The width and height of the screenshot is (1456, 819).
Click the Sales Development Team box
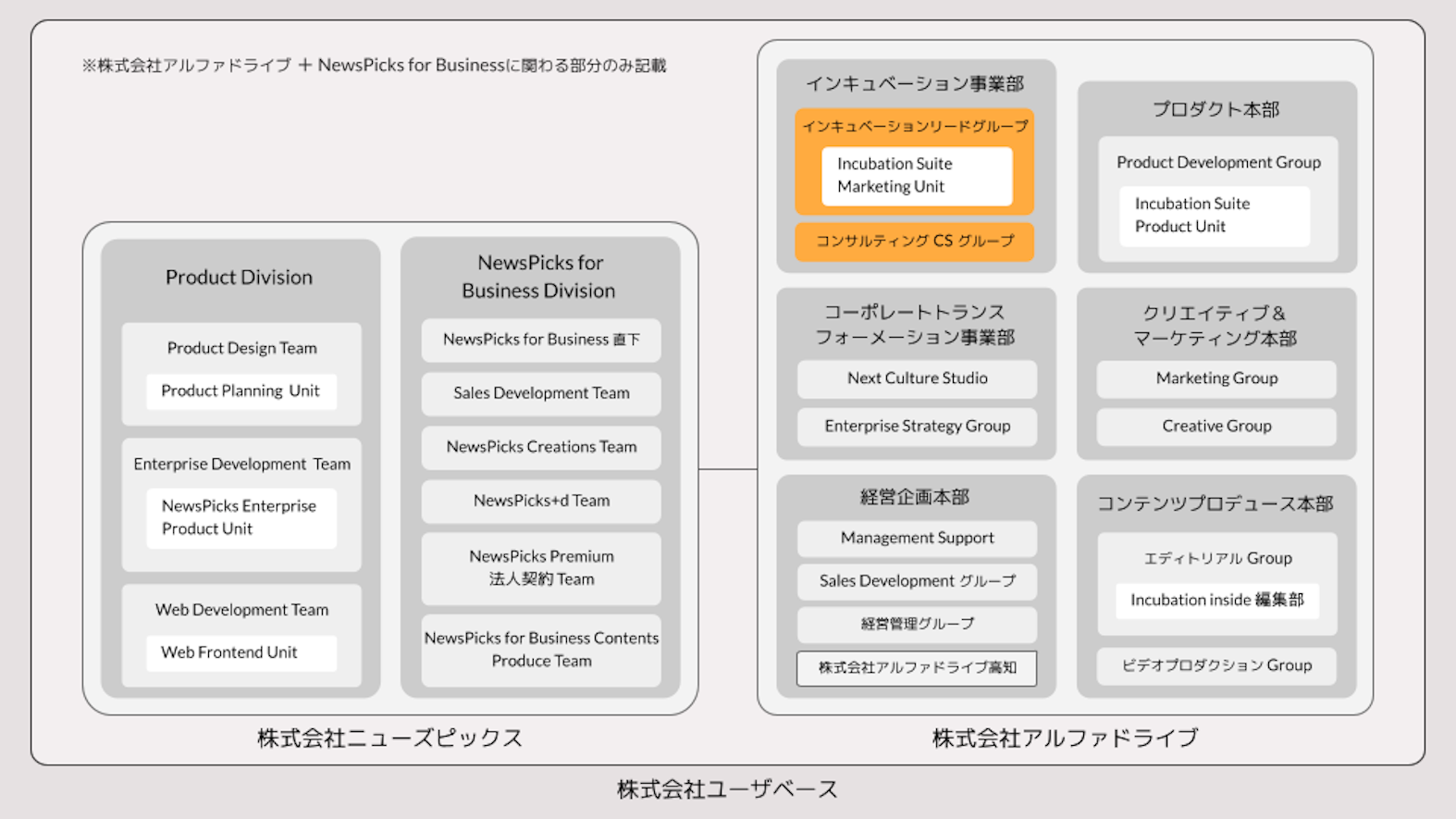tap(541, 393)
